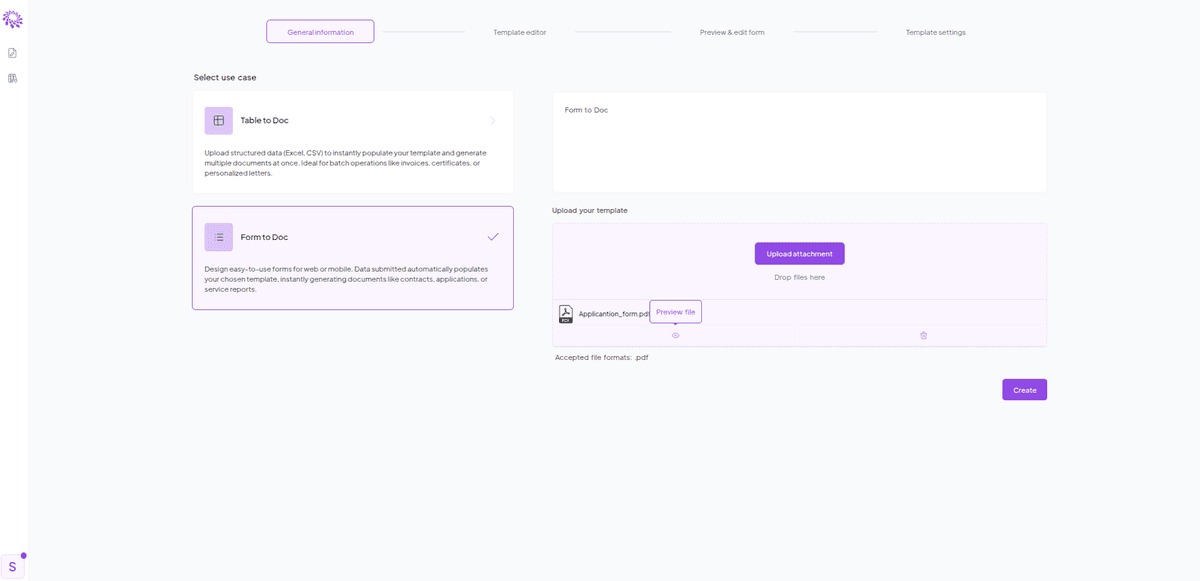
Task: Click the PDF file icon beside Applicantion_form.pdf
Action: (566, 313)
